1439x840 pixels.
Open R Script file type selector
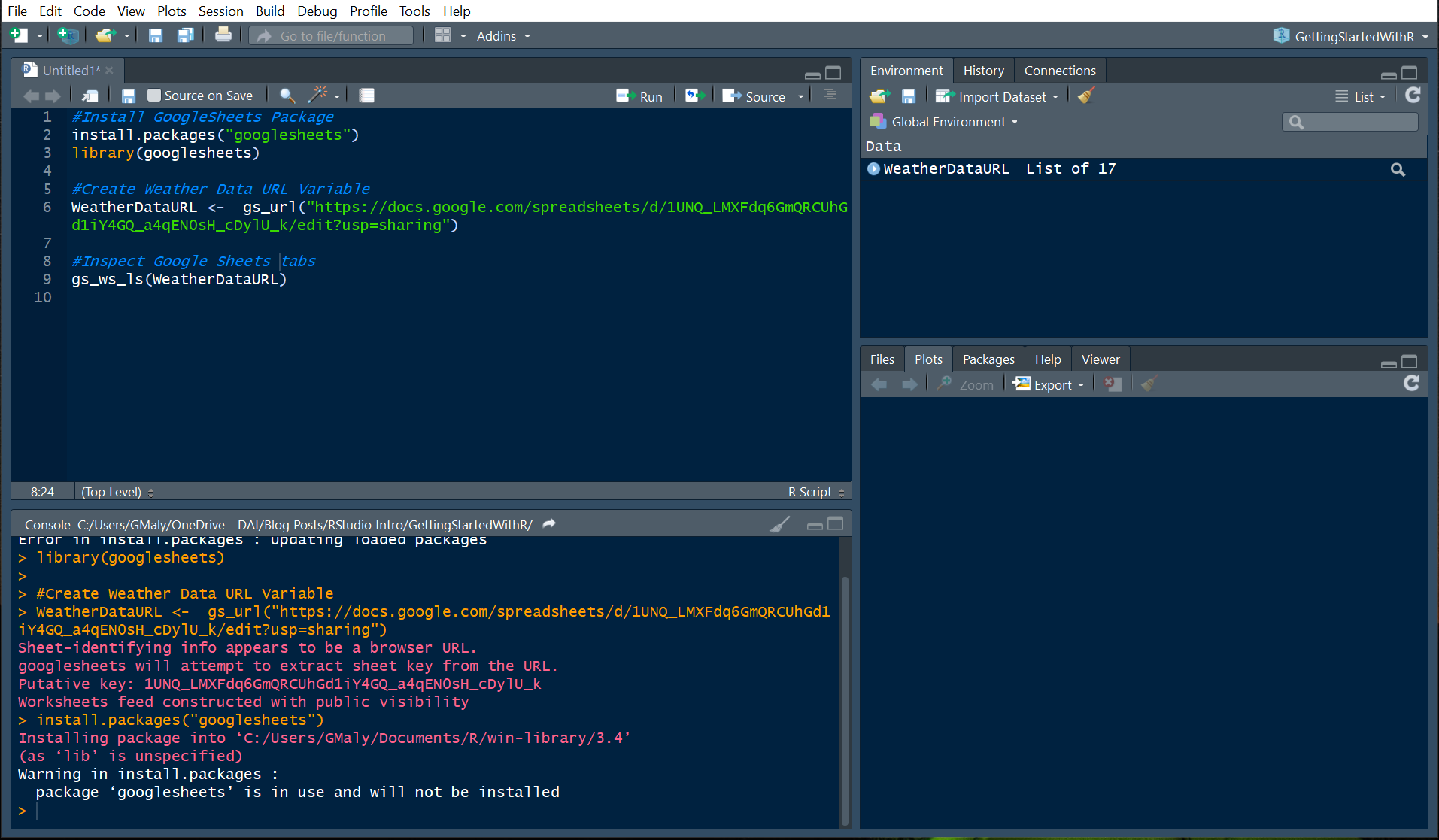[x=816, y=492]
